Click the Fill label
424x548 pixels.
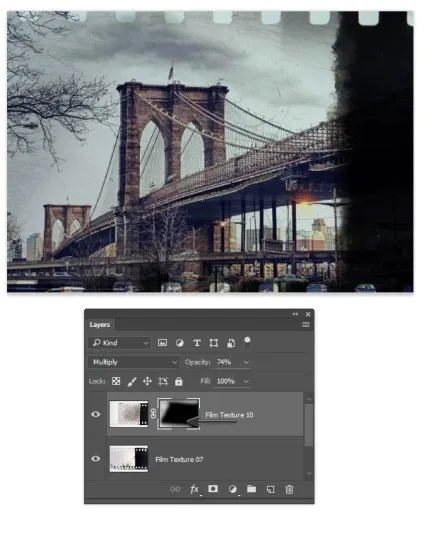(205, 381)
